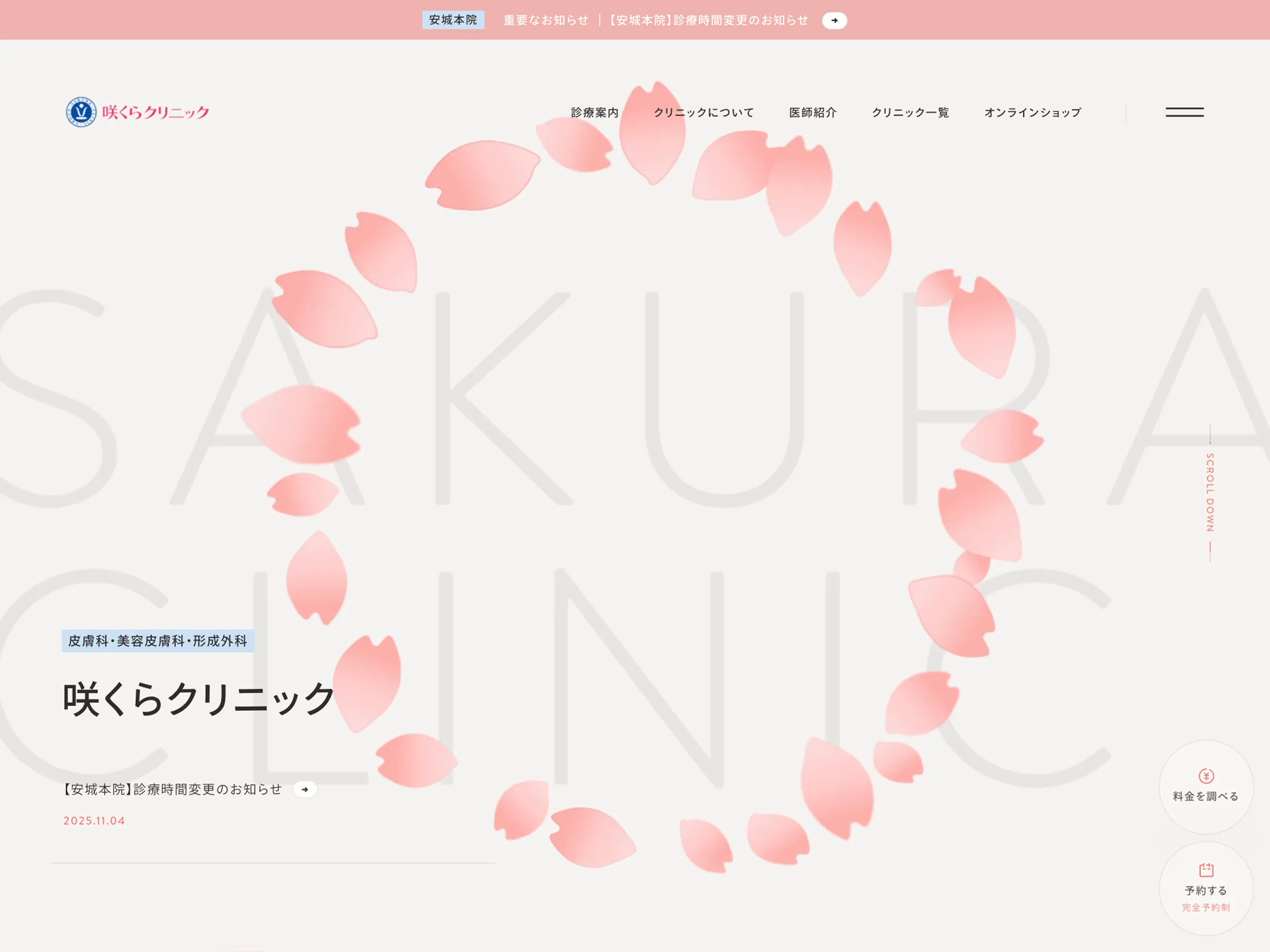The image size is (1270, 952).
Task: Open the hamburger menu icon
Action: [1184, 113]
